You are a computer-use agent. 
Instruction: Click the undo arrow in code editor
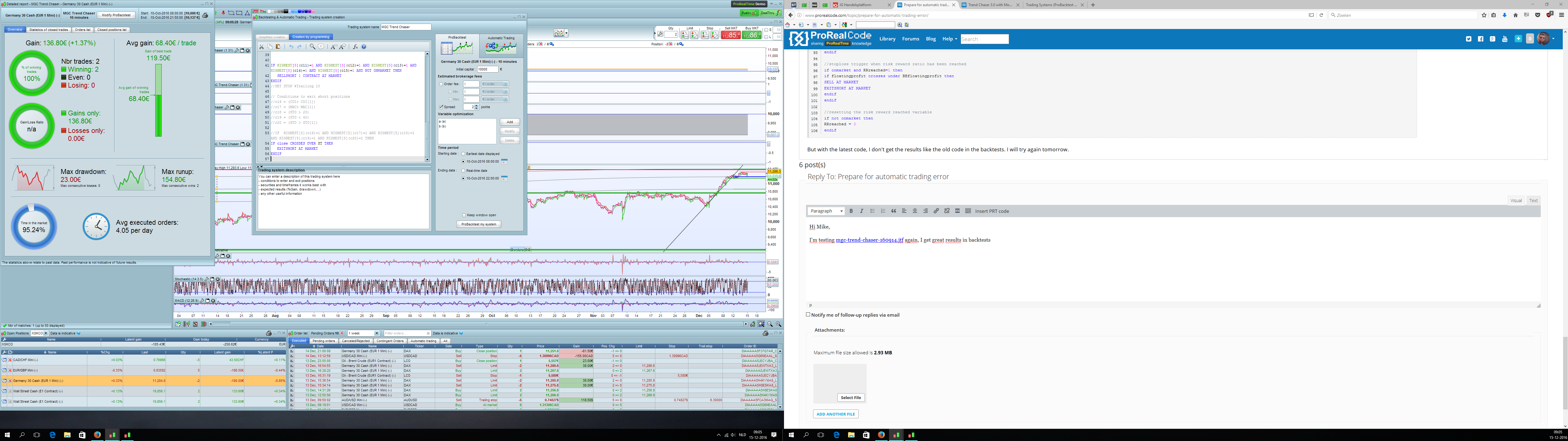tap(291, 47)
